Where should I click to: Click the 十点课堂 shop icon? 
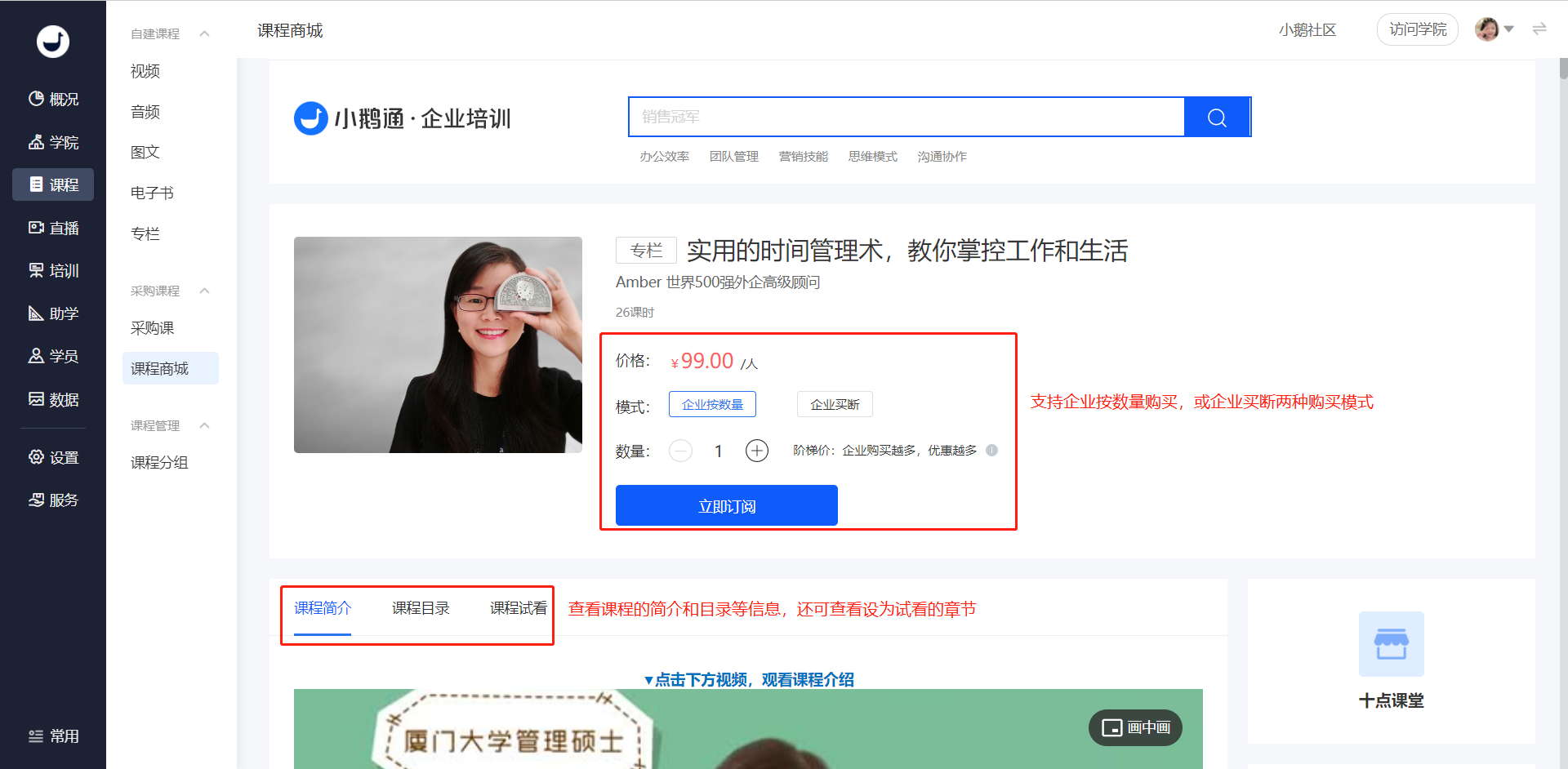click(1391, 644)
